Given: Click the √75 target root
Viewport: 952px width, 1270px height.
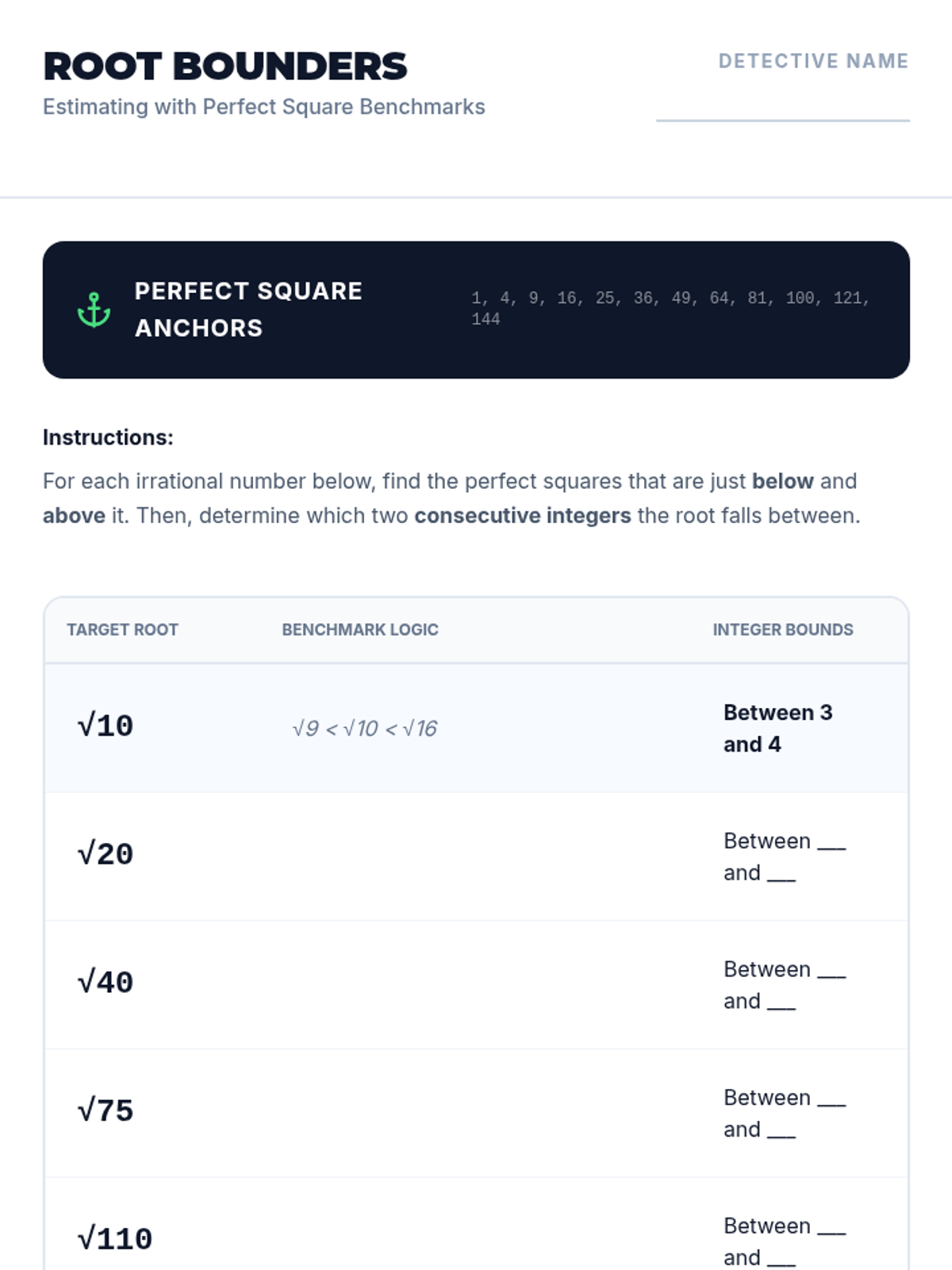Looking at the screenshot, I should (x=106, y=1111).
